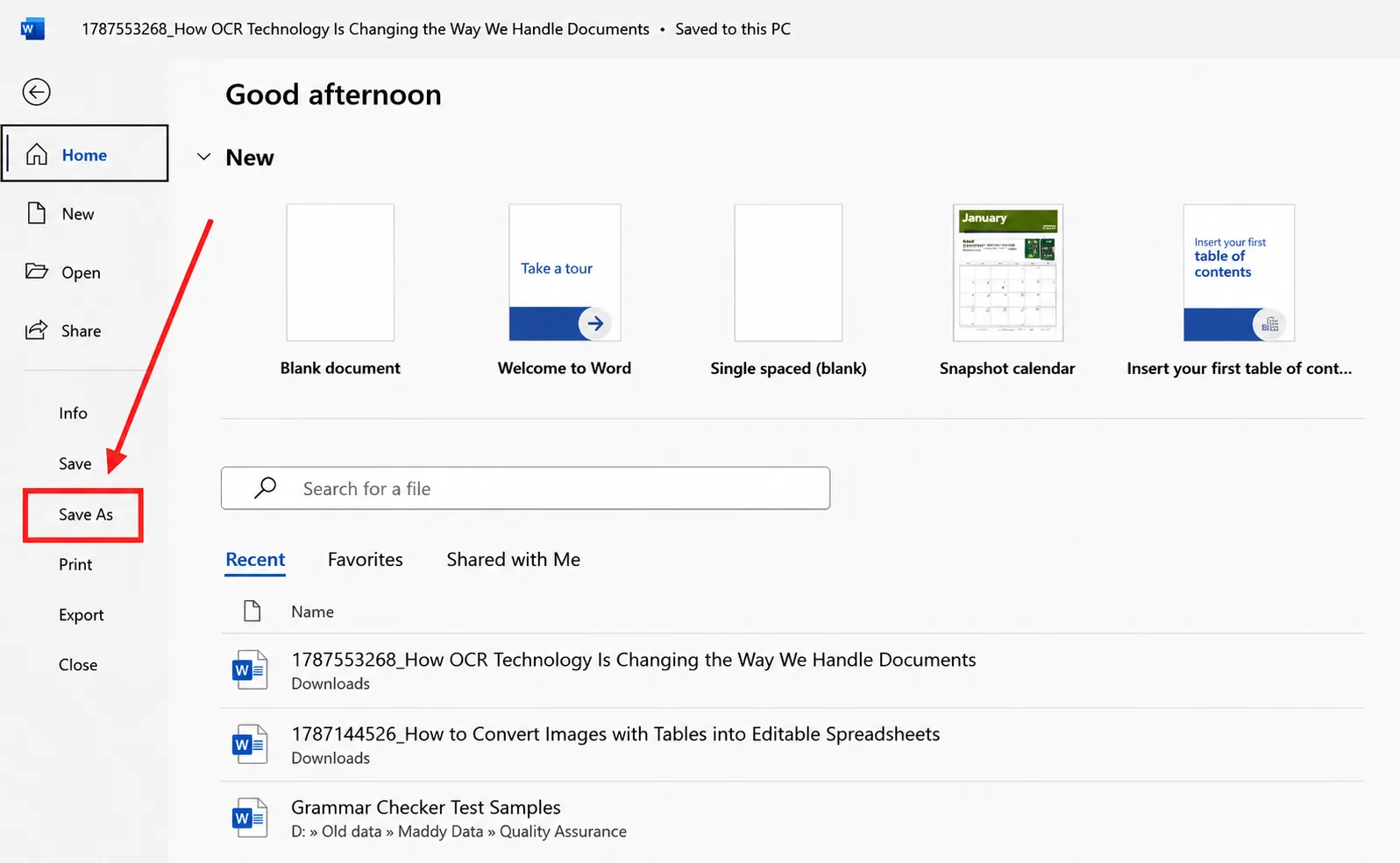The height and width of the screenshot is (863, 1400).
Task: Click the arrow button on the Take a tour template
Action: point(595,323)
